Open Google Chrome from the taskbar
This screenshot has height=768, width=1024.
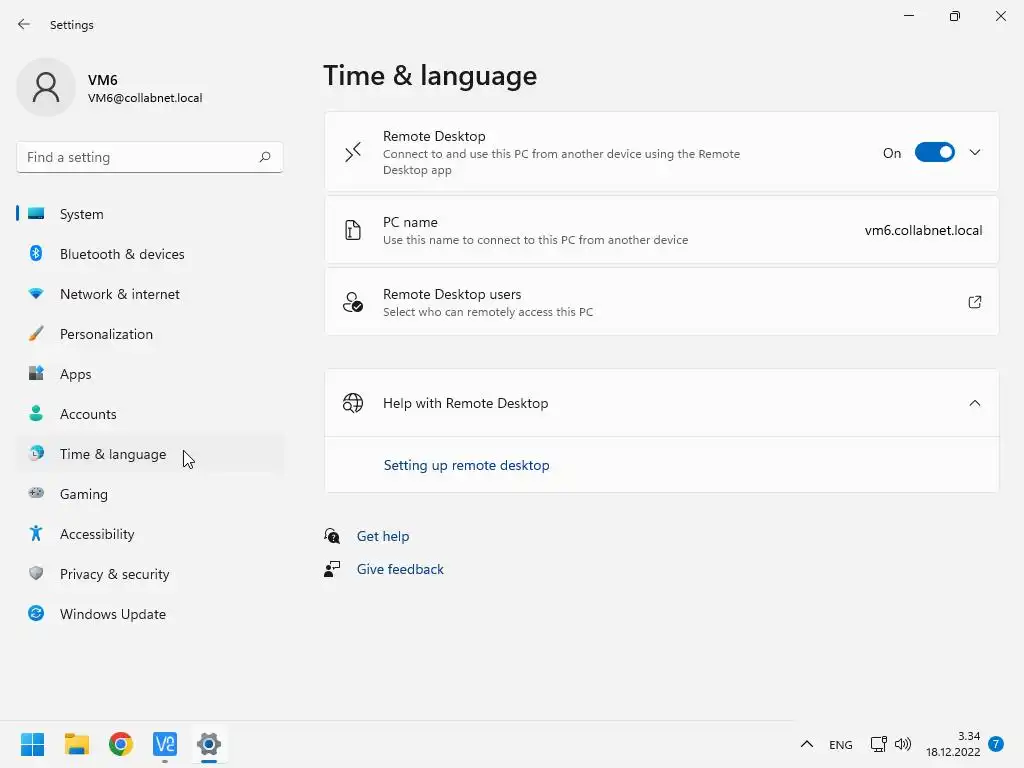pyautogui.click(x=121, y=744)
